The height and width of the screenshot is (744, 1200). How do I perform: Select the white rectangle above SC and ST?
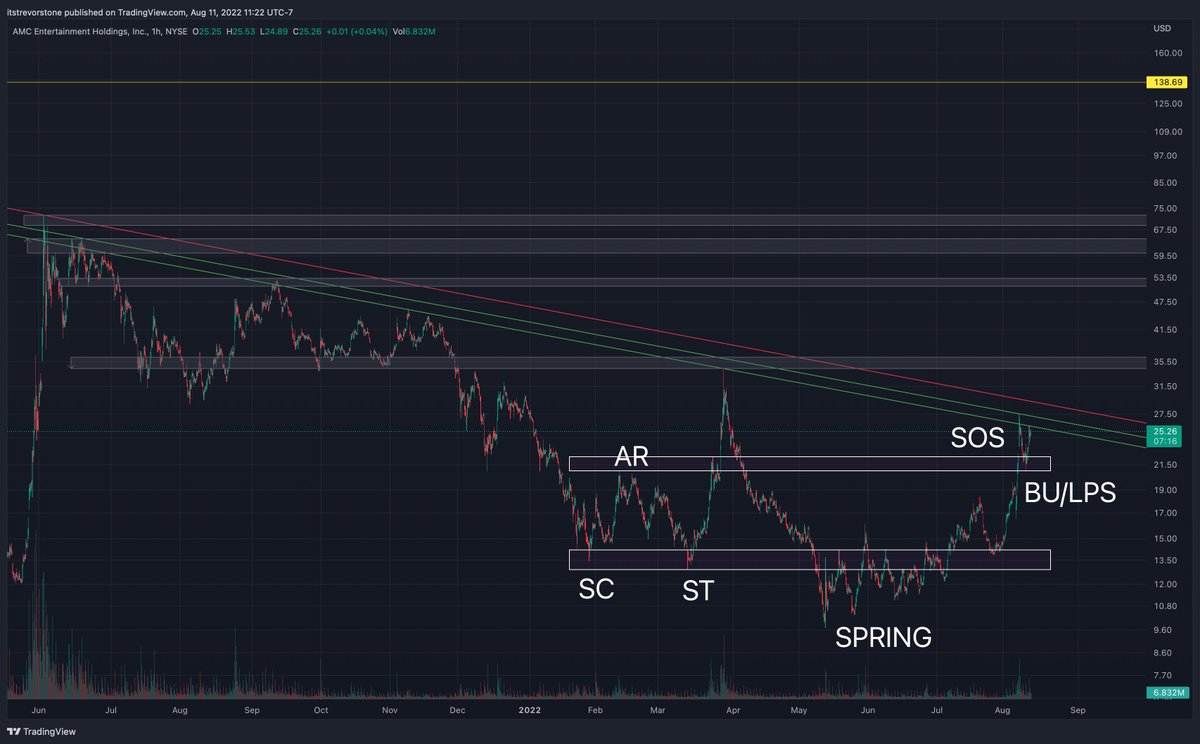click(x=810, y=559)
